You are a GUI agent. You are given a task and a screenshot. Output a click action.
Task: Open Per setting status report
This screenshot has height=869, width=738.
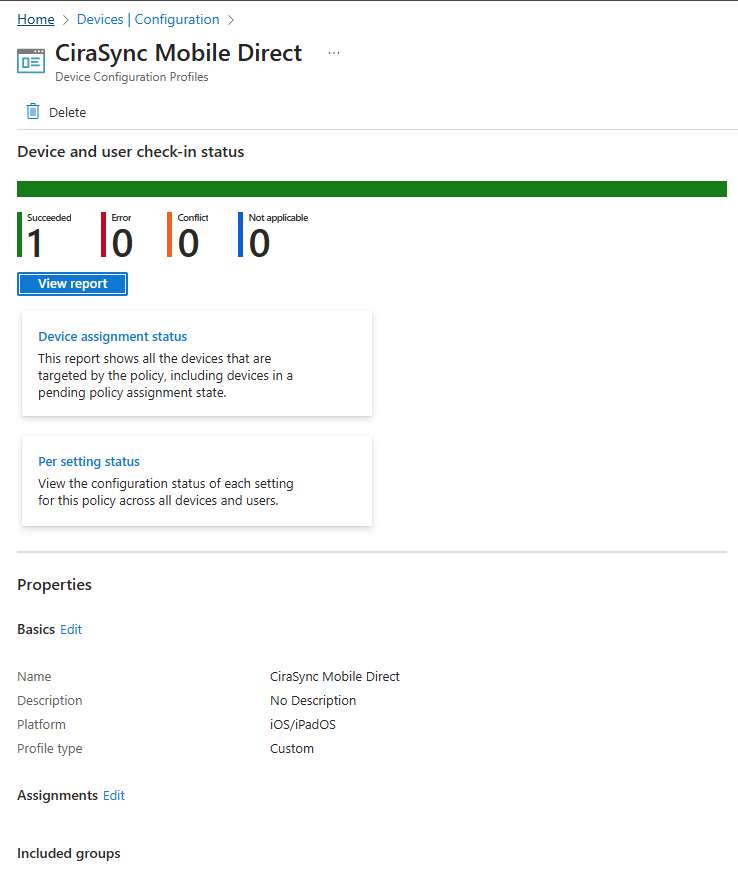point(89,462)
